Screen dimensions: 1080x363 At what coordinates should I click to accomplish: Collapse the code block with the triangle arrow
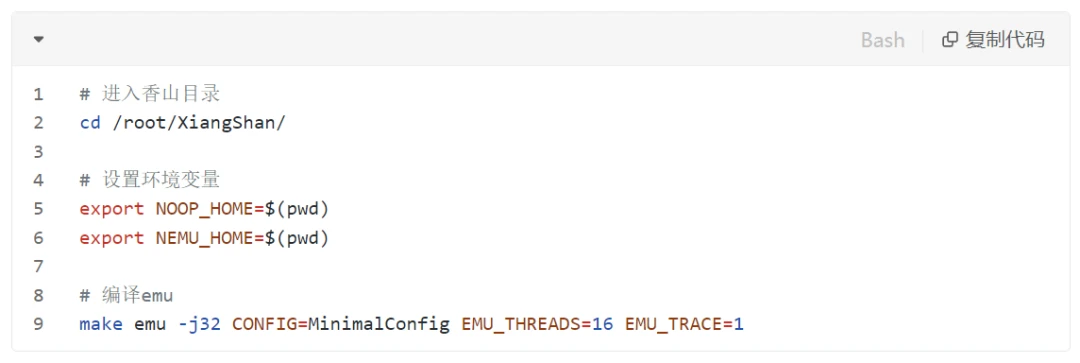(39, 40)
